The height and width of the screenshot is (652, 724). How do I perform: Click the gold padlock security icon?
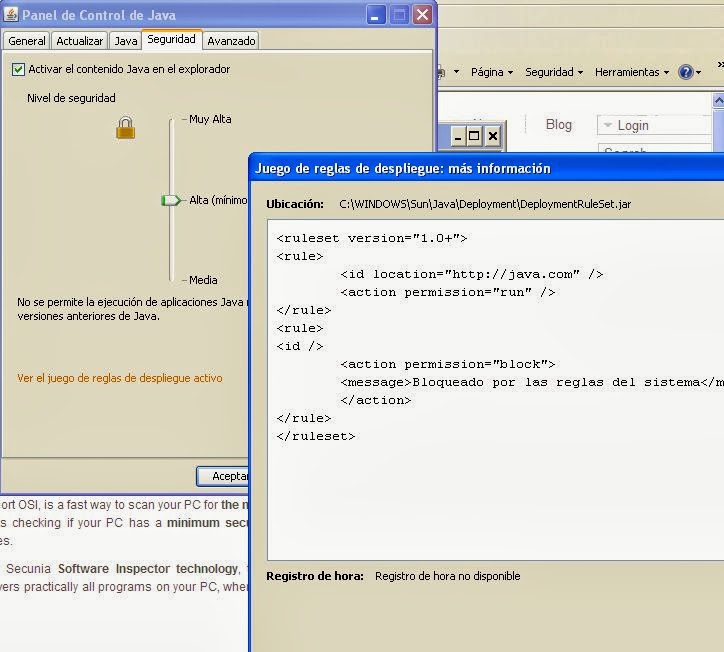(x=125, y=127)
